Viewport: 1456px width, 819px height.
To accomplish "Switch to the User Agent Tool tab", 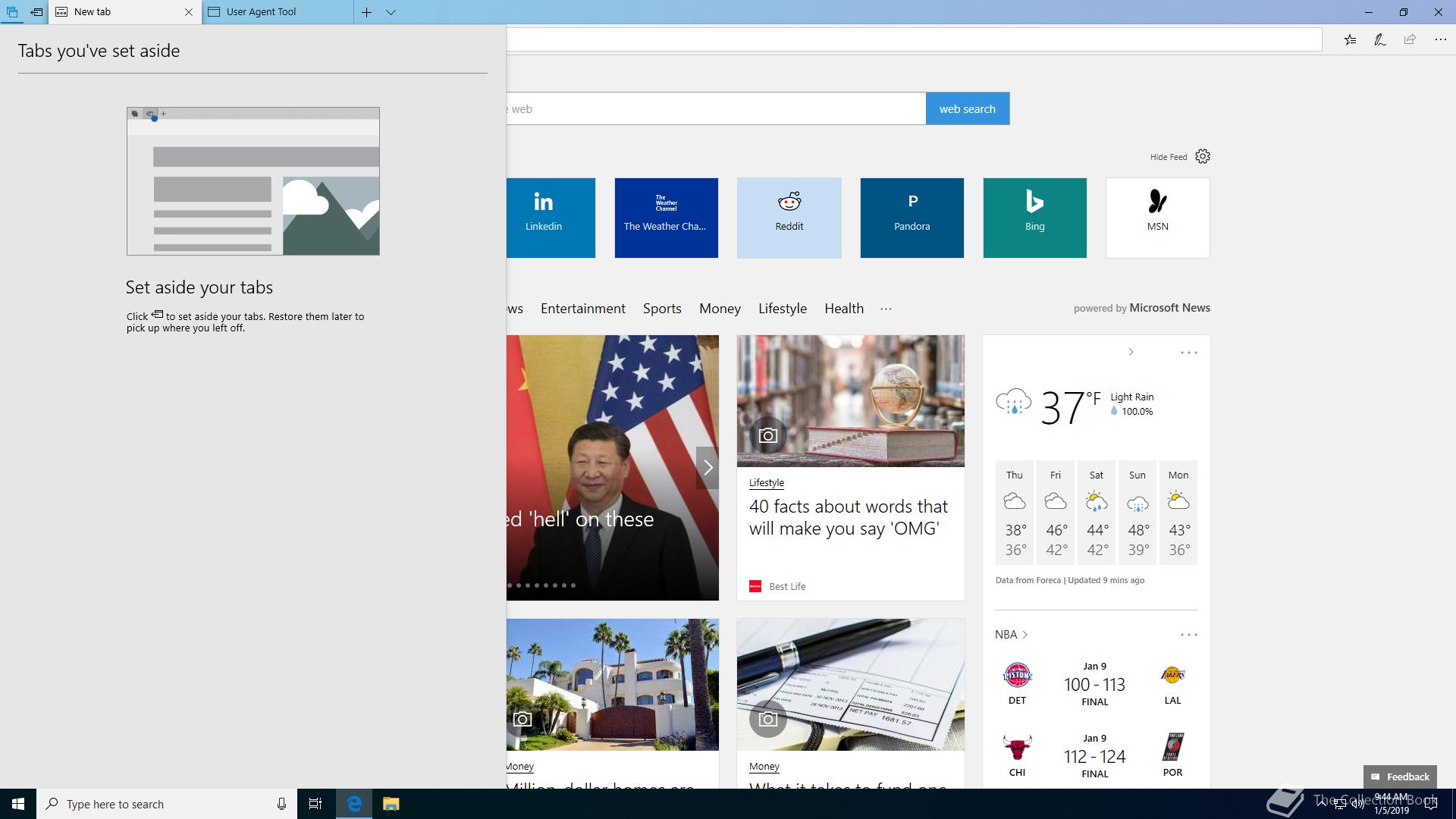I will (x=278, y=12).
